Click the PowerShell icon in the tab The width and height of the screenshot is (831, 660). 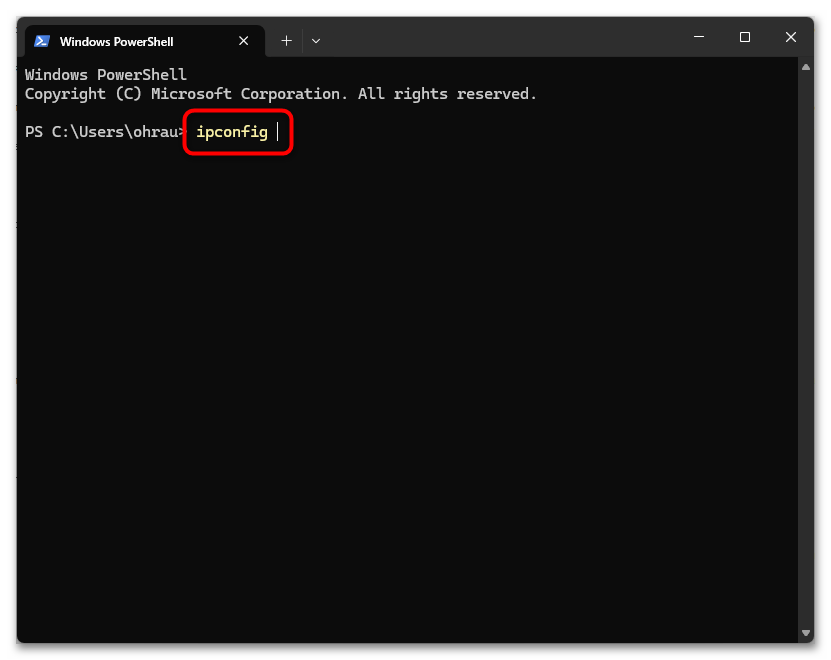click(42, 41)
